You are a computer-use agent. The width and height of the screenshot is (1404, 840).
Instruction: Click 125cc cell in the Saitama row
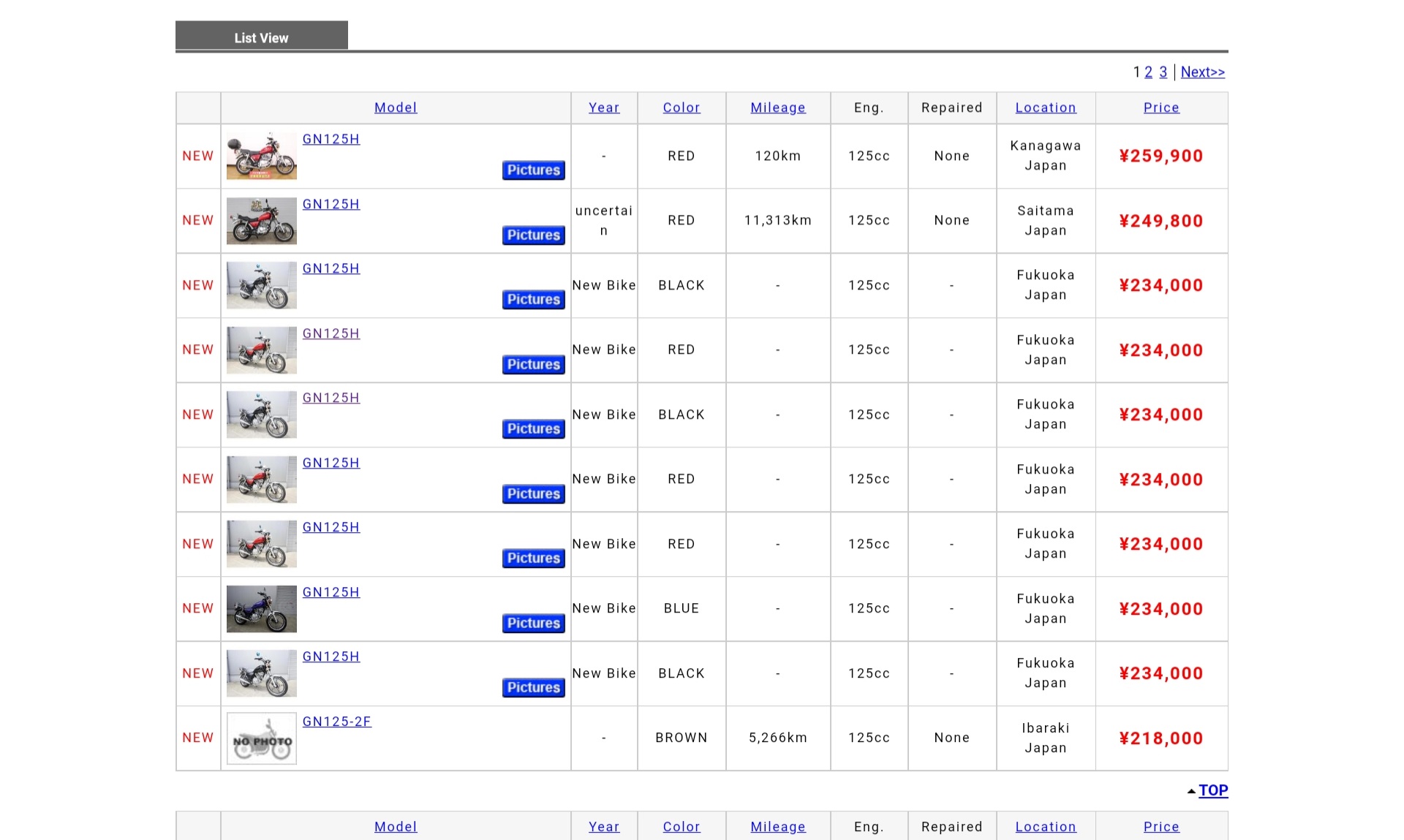point(869,220)
